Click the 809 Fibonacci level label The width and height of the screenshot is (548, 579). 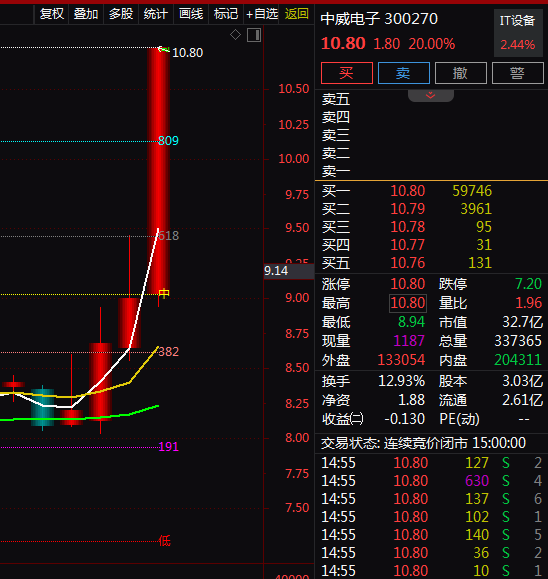[168, 141]
